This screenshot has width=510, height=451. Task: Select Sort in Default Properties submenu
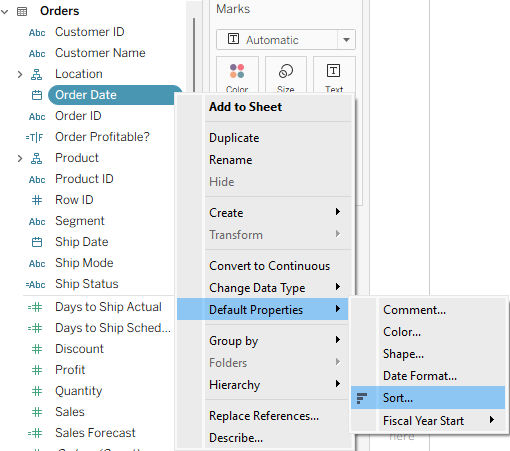(428, 398)
